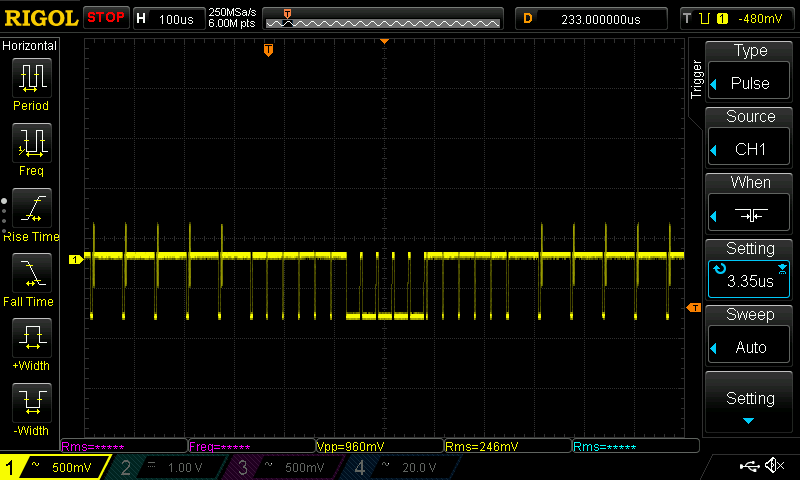Select the -Width measurement icon
The width and height of the screenshot is (800, 480).
pyautogui.click(x=31, y=407)
